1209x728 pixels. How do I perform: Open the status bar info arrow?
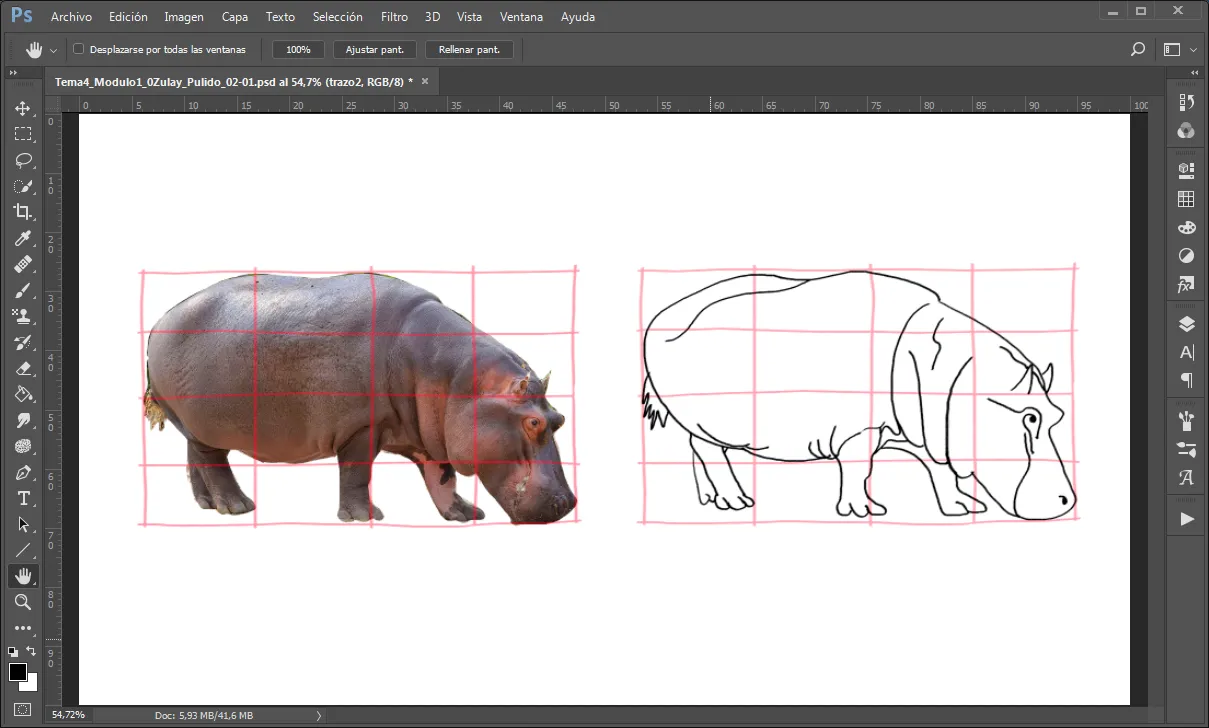coord(319,715)
